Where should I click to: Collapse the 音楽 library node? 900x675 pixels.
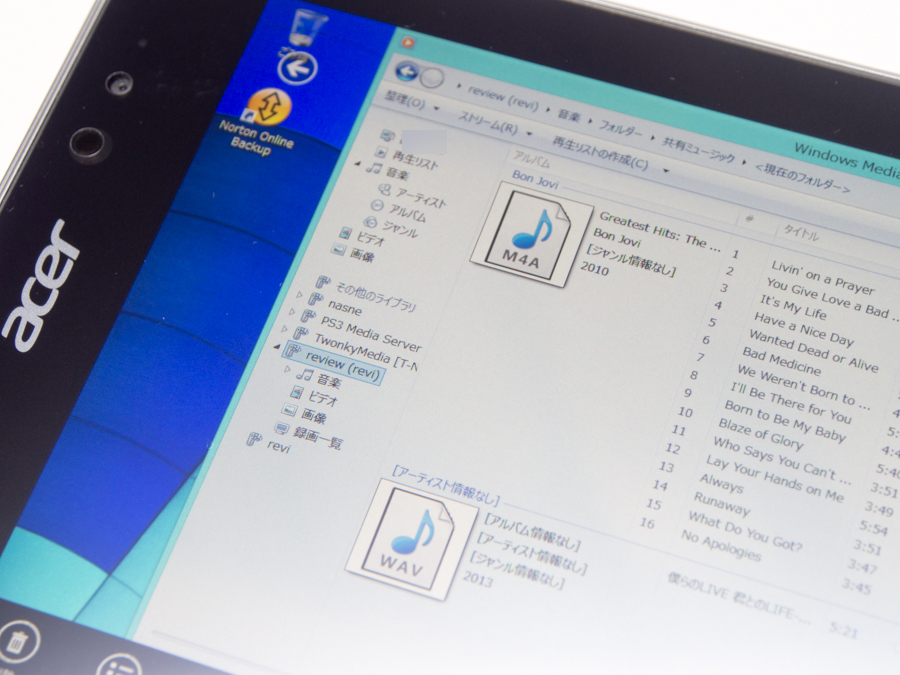tap(358, 164)
